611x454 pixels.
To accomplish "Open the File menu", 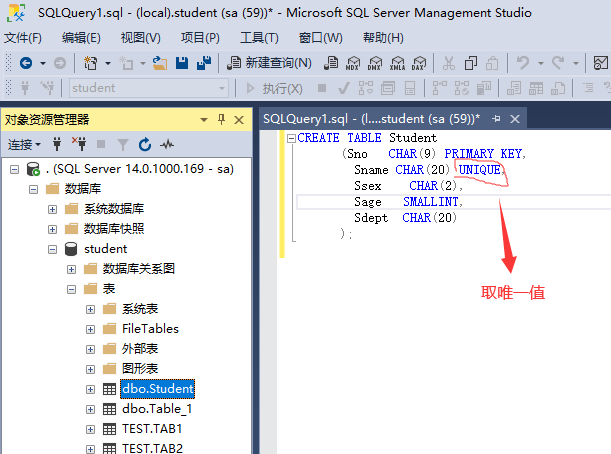I will (23, 38).
